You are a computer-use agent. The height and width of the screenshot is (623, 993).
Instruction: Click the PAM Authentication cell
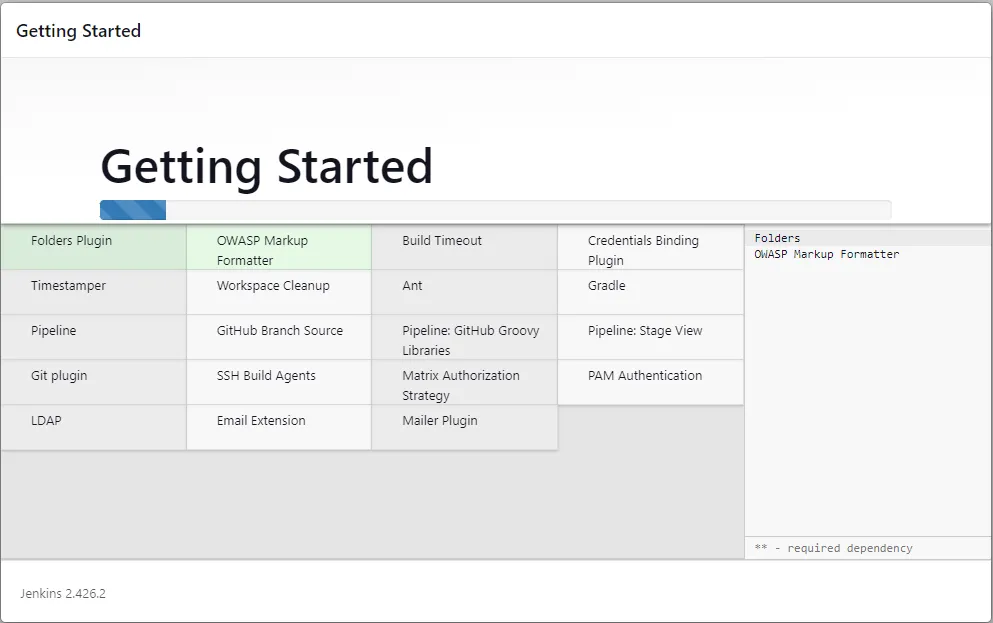point(650,382)
